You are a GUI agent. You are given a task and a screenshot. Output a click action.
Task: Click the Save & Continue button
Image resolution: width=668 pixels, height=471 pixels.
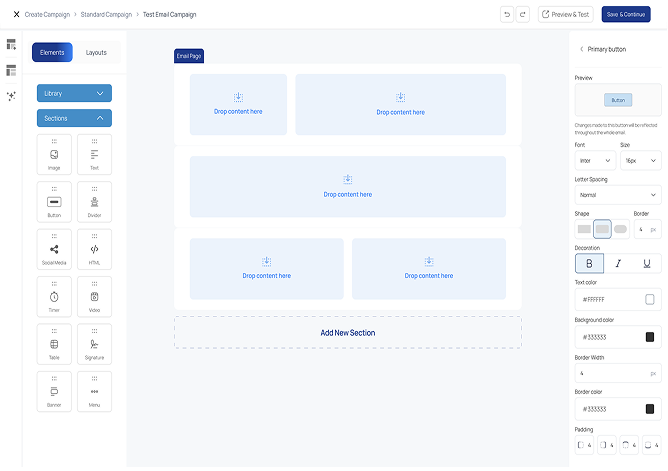(625, 14)
